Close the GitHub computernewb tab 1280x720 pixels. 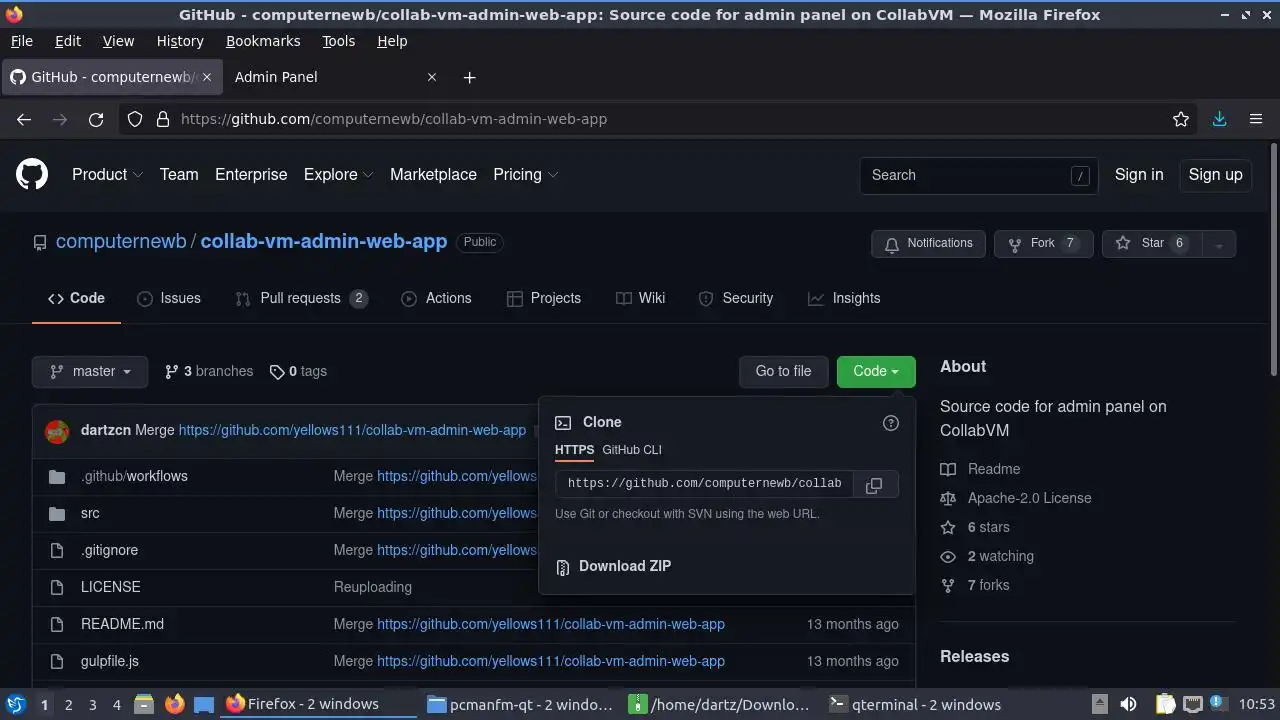point(207,77)
